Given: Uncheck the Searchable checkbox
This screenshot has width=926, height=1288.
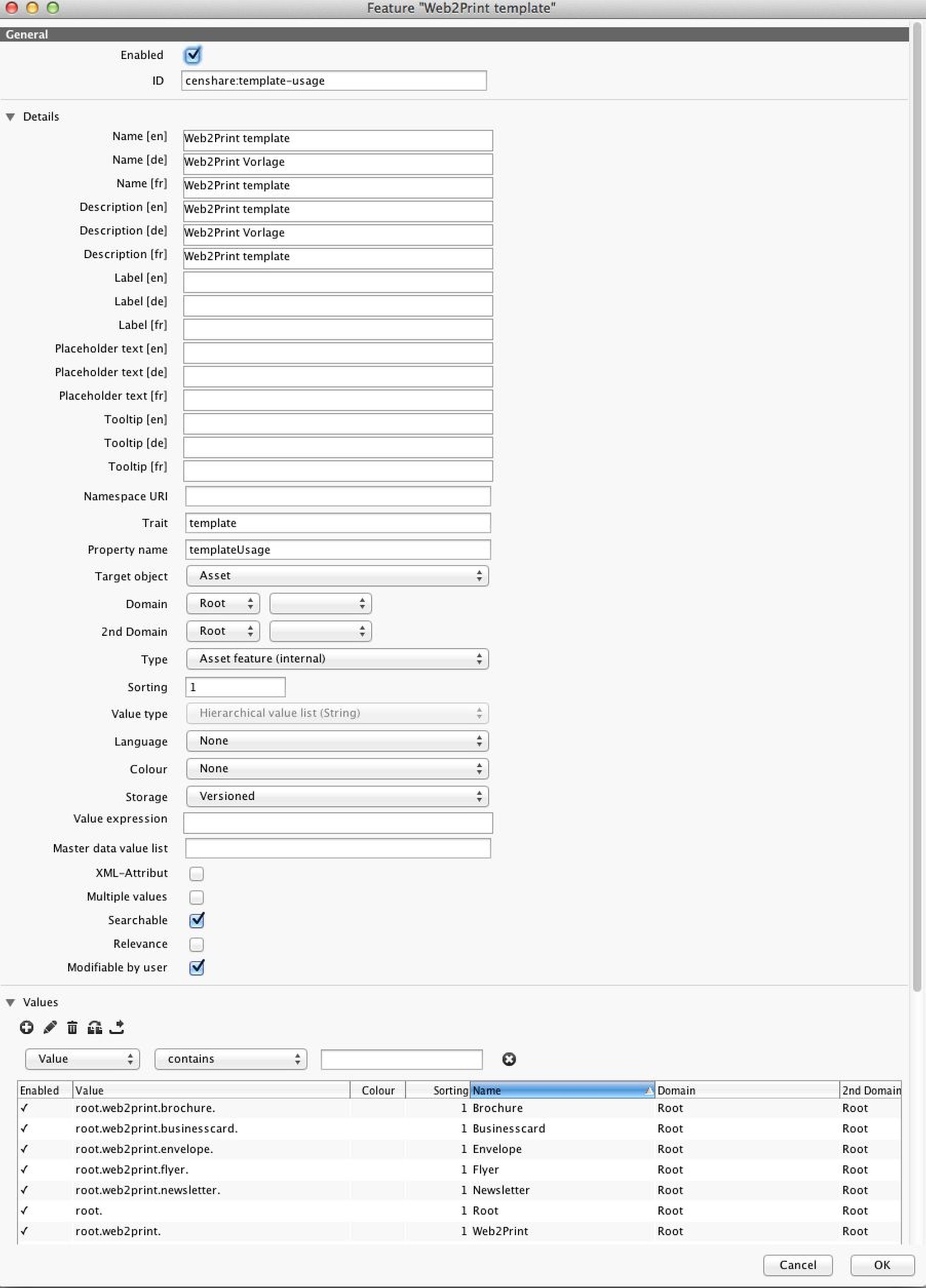Looking at the screenshot, I should (197, 920).
